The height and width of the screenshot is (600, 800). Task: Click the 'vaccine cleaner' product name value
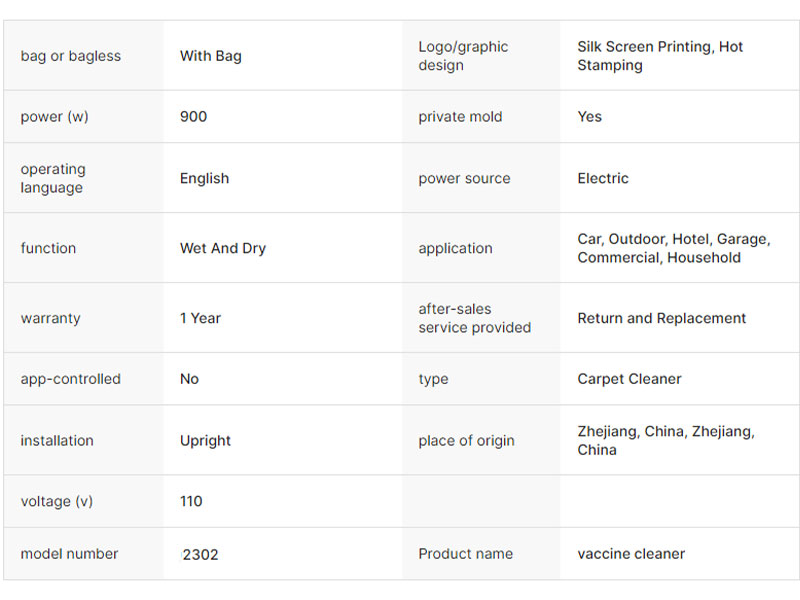point(632,554)
